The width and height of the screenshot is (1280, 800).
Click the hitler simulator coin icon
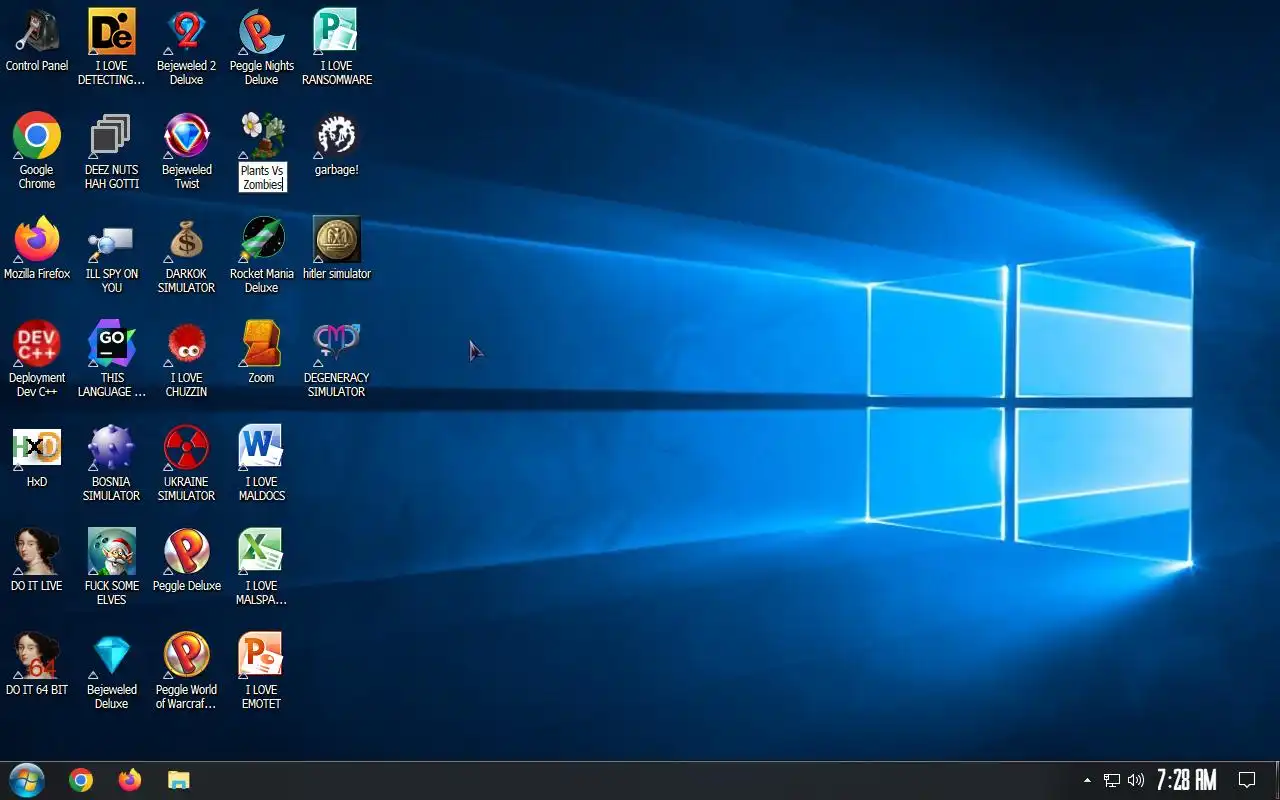337,240
